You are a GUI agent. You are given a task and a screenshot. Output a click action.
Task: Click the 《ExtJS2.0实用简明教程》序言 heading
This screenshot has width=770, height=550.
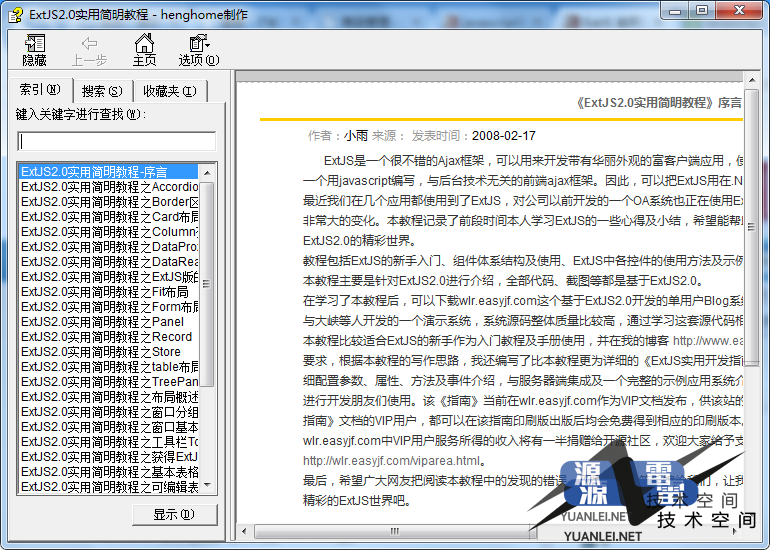tap(658, 103)
